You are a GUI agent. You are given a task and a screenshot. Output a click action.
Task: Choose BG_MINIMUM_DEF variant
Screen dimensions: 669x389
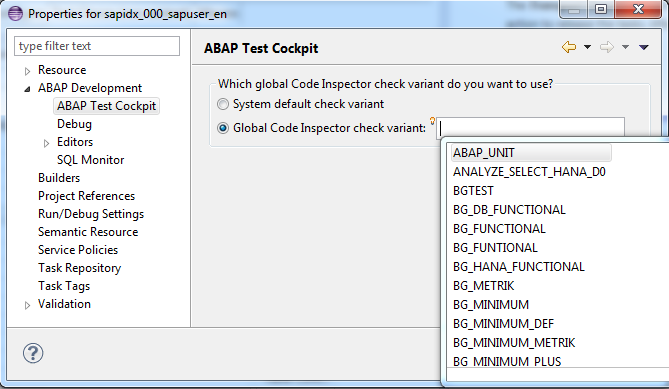503,324
